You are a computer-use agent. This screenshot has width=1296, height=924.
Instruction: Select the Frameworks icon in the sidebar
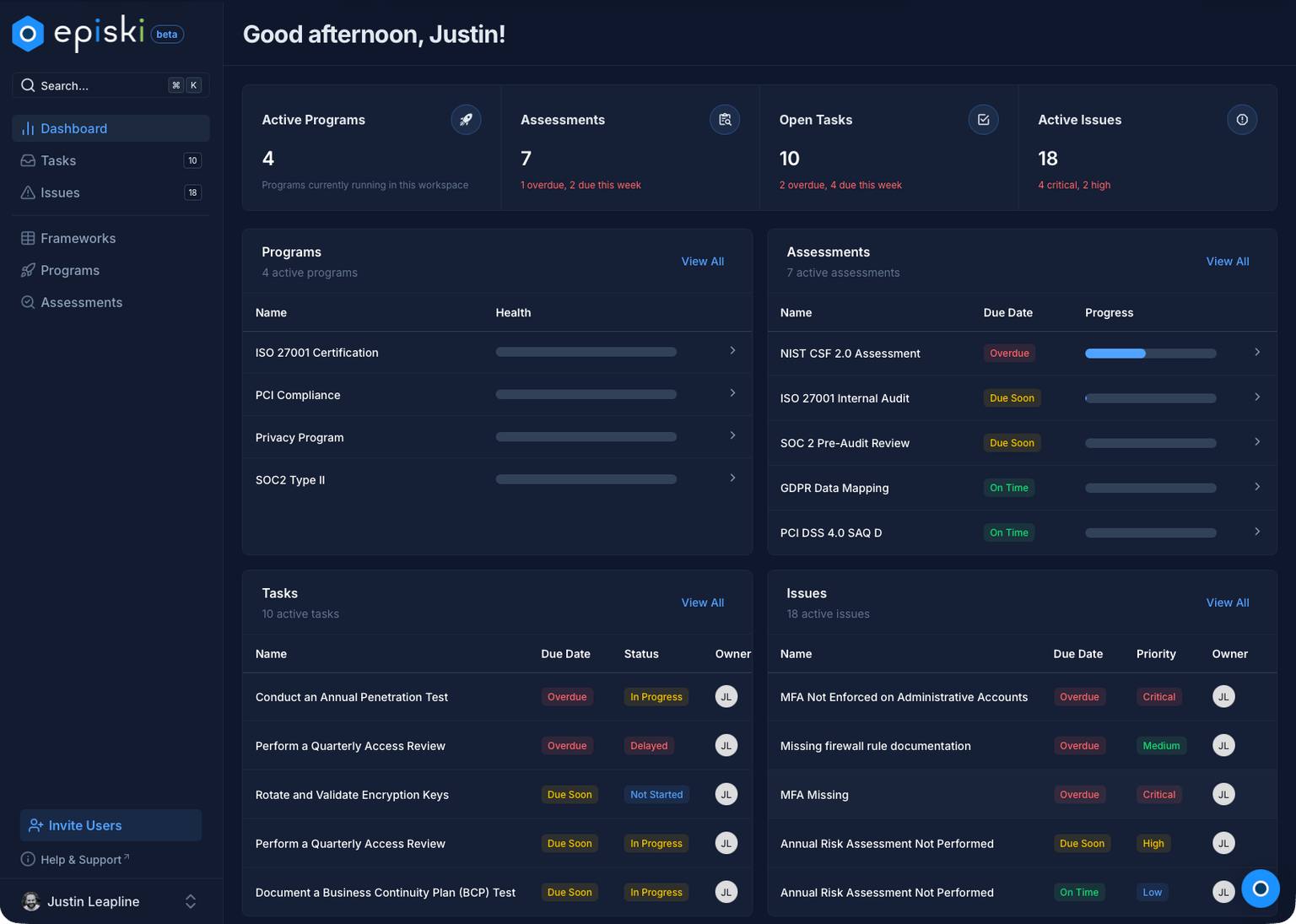tap(28, 238)
